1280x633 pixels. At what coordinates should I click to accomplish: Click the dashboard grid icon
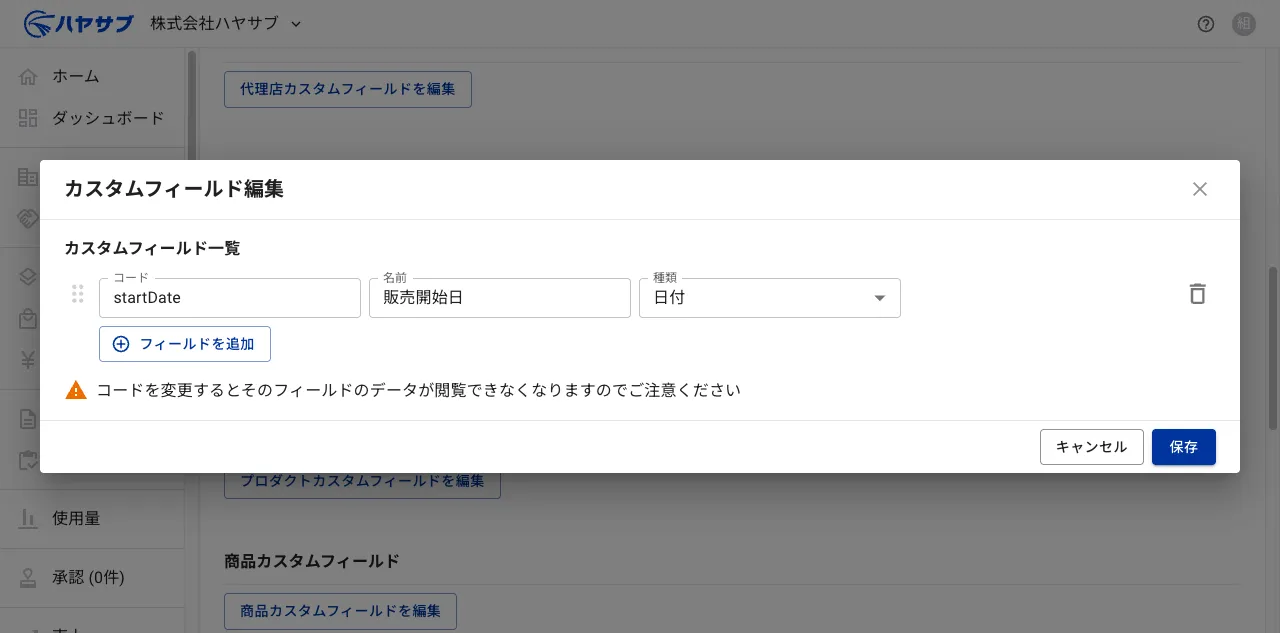pos(28,118)
